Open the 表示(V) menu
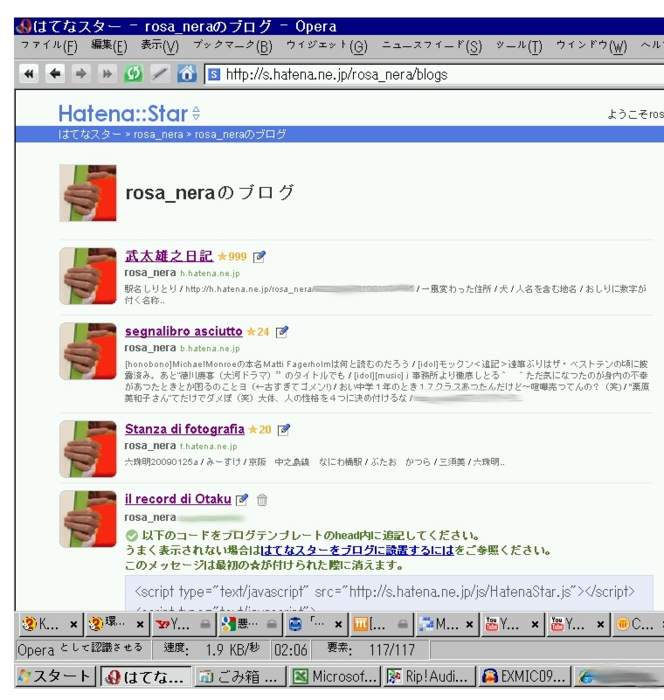This screenshot has height=700, width=664. coord(160,46)
